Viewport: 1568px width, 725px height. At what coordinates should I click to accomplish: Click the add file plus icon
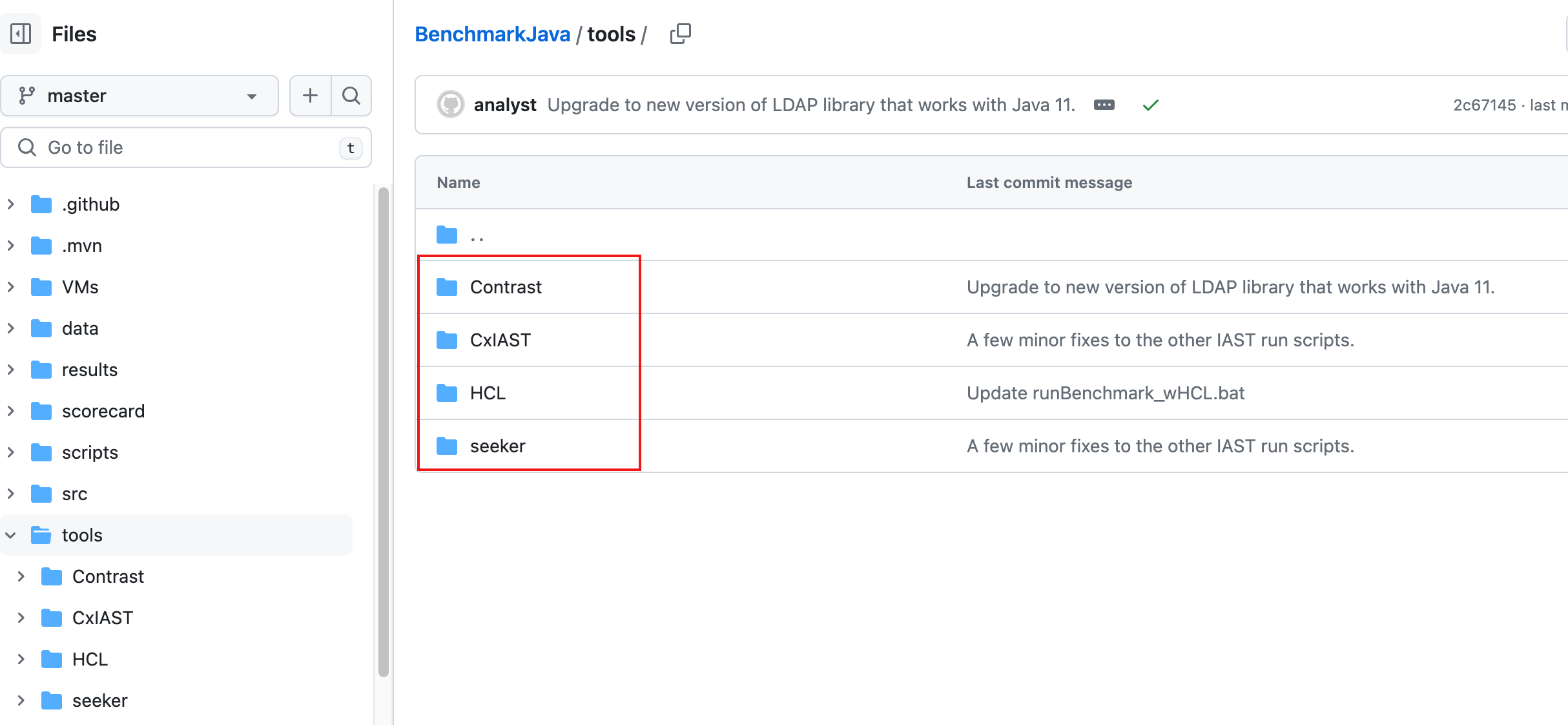pos(310,96)
